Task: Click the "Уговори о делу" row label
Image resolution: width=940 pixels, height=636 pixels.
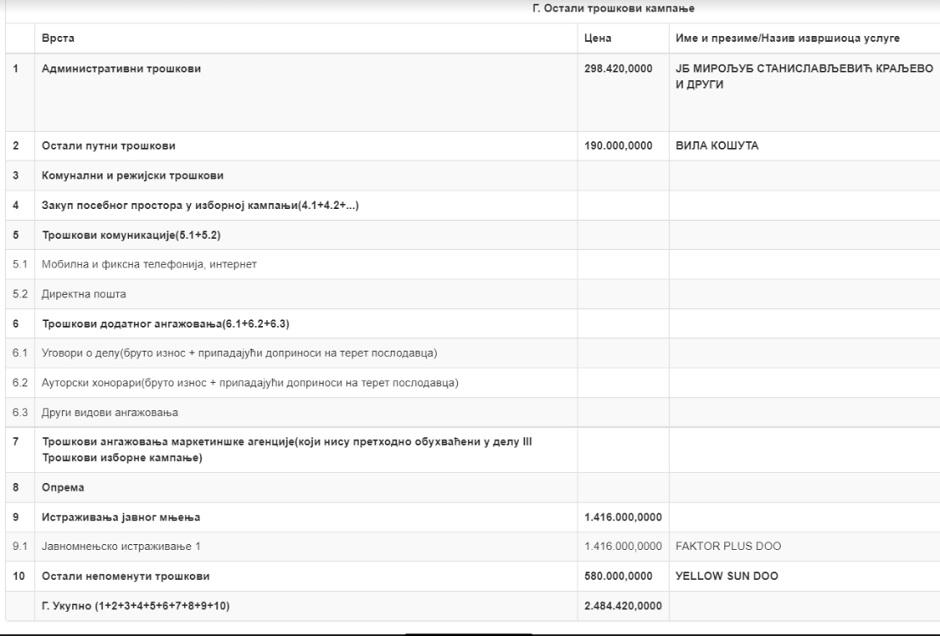Action: click(239, 353)
